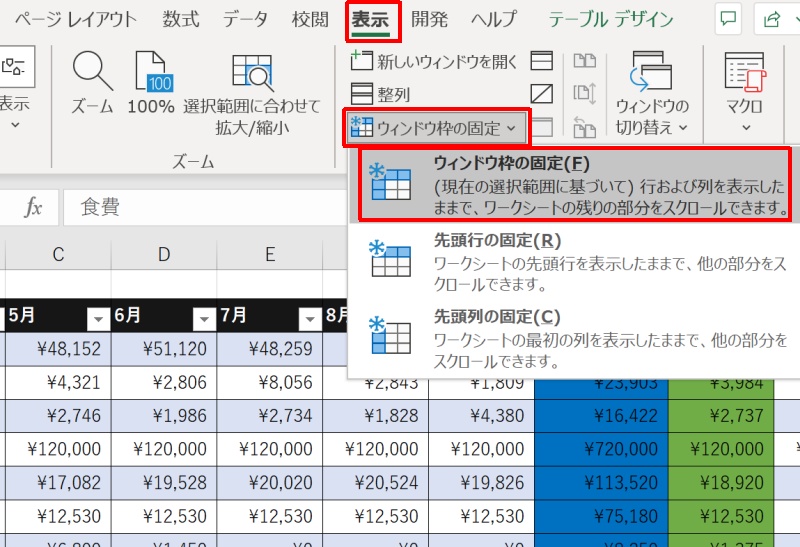Expand the ウィンドウ枠の固定 dropdown

click(x=437, y=128)
